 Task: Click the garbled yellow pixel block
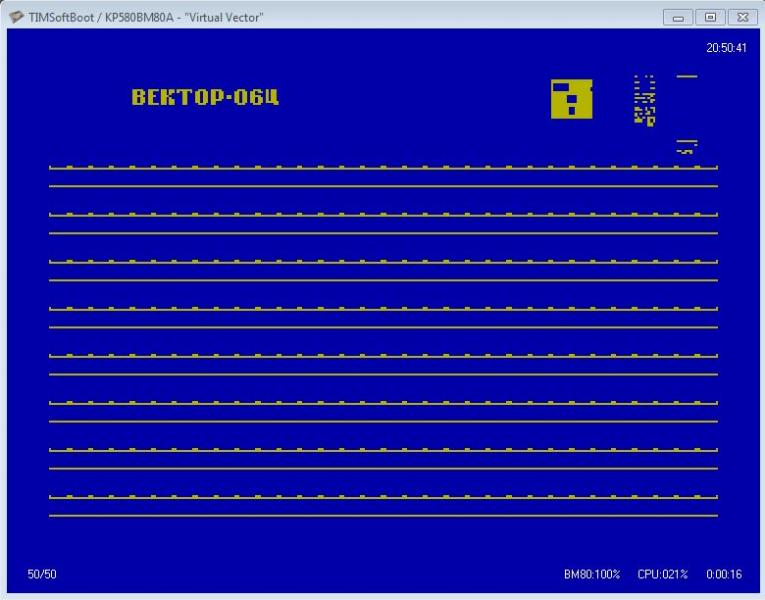(x=644, y=100)
